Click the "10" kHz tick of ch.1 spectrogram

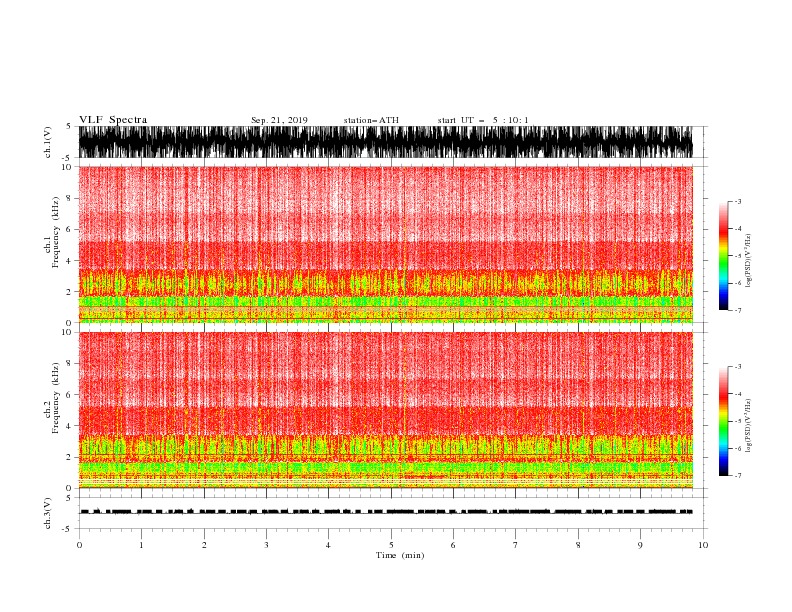pos(67,167)
